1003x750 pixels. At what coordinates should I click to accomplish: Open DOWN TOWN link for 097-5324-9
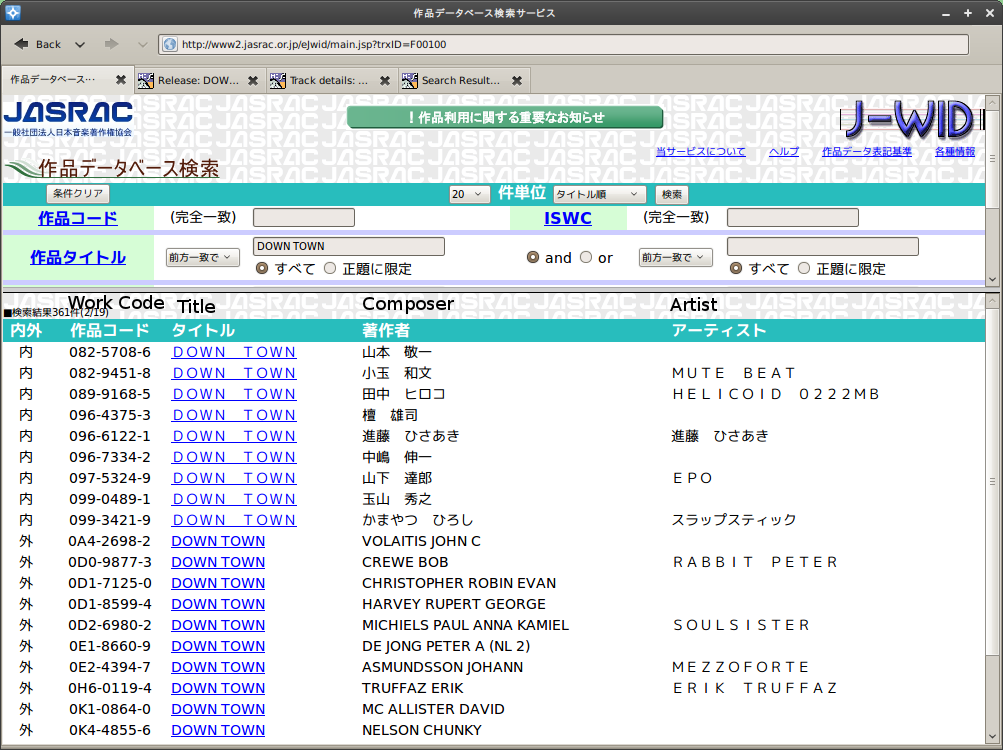pyautogui.click(x=234, y=478)
